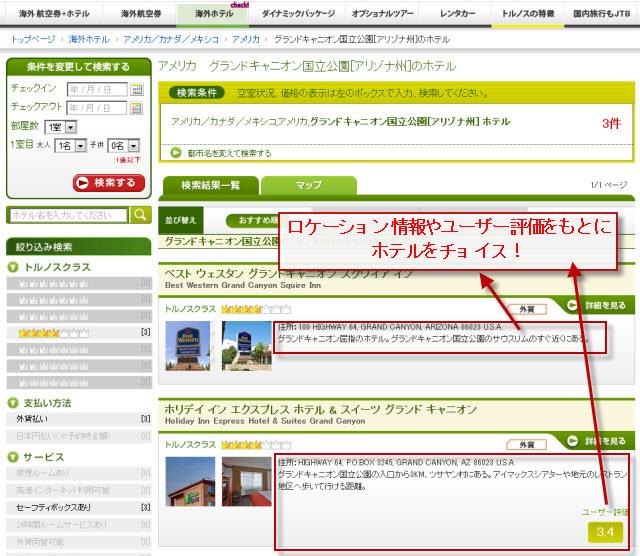Image resolution: width=640 pixels, height=556 pixels.
Task: Go to 海外ホテル breadcrumb link
Action: tap(89, 39)
